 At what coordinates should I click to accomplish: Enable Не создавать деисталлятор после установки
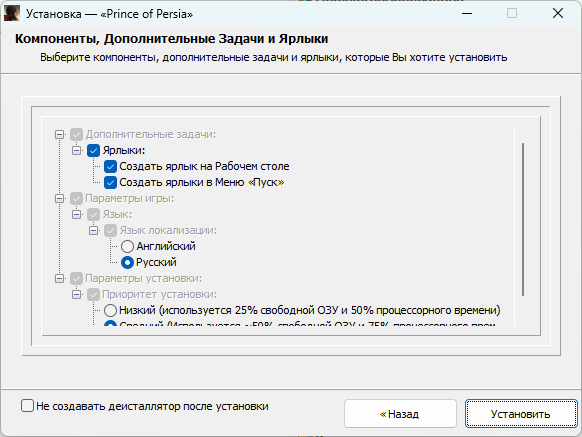click(x=27, y=406)
